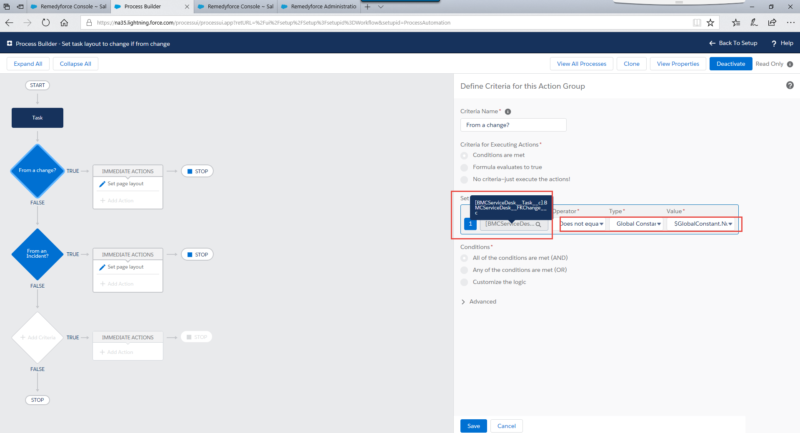
Task: Click the Criteria Name text field
Action: (x=513, y=125)
